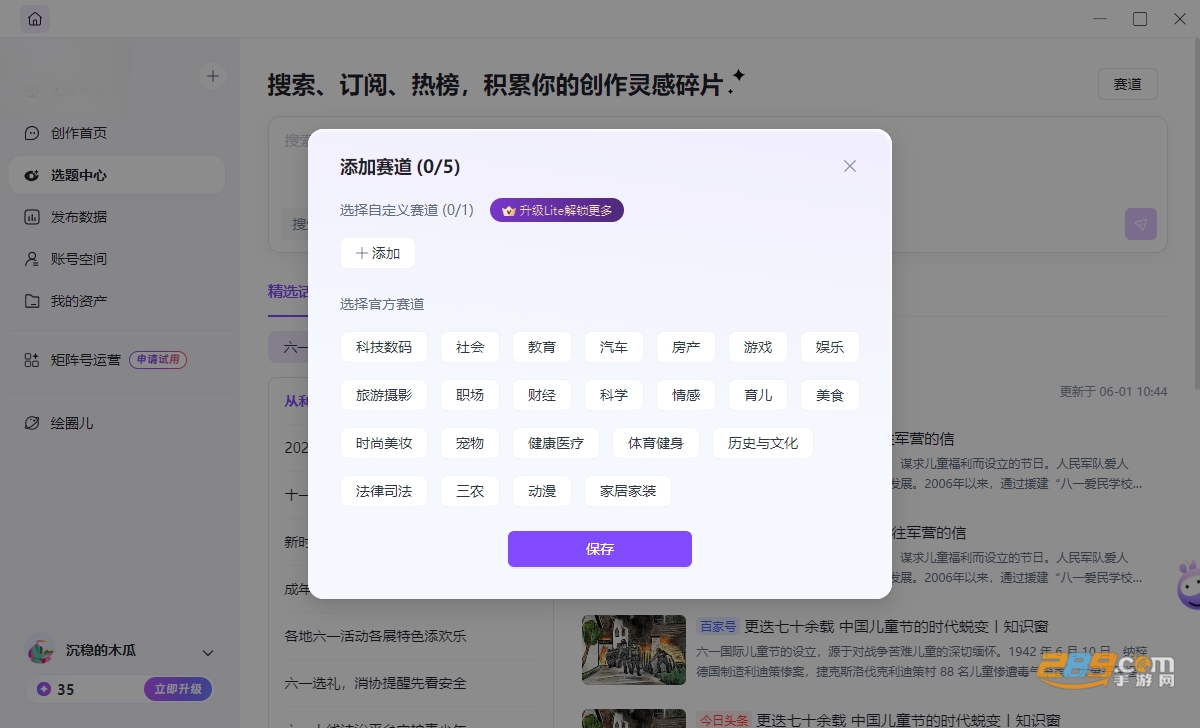This screenshot has height=728, width=1200.
Task: Upgrade via 升级Lite解锁更多 badge
Action: (557, 210)
